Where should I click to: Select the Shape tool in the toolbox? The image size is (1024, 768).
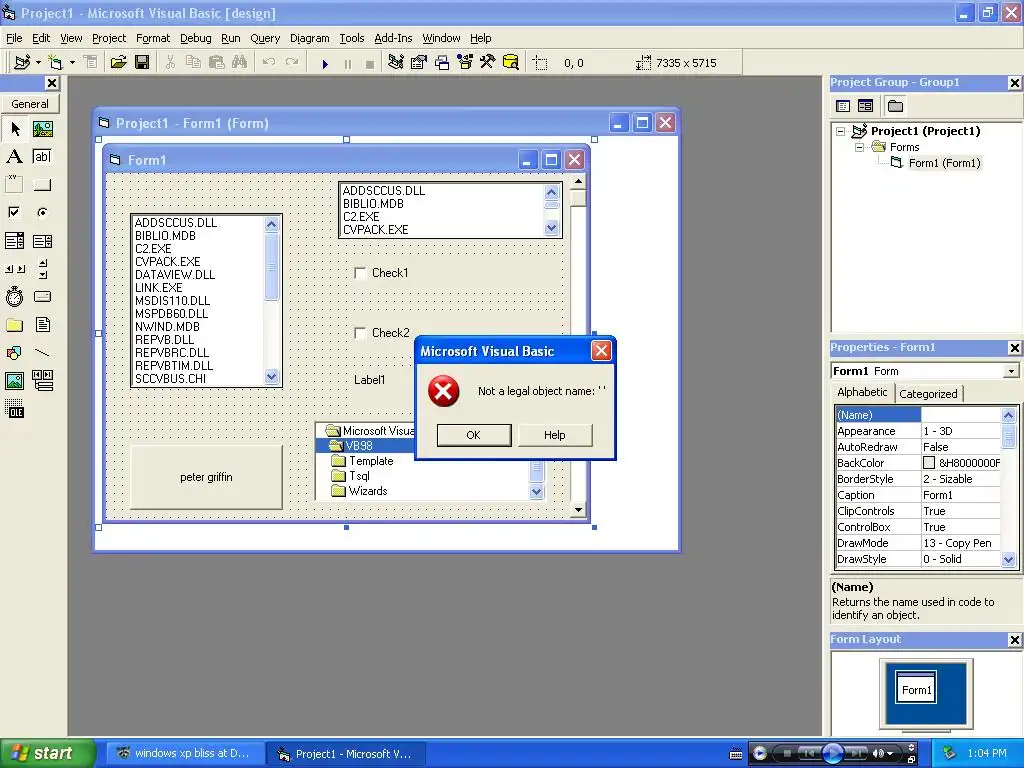tap(14, 353)
